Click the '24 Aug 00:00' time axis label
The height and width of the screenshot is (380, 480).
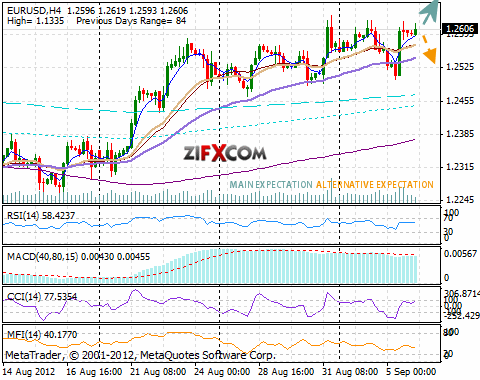pyautogui.click(x=222, y=372)
